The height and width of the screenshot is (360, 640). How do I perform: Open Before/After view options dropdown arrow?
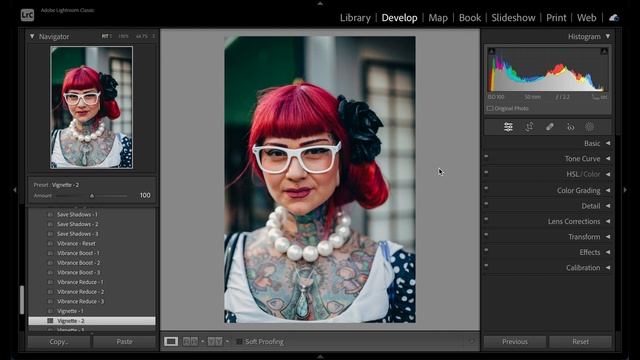point(227,341)
